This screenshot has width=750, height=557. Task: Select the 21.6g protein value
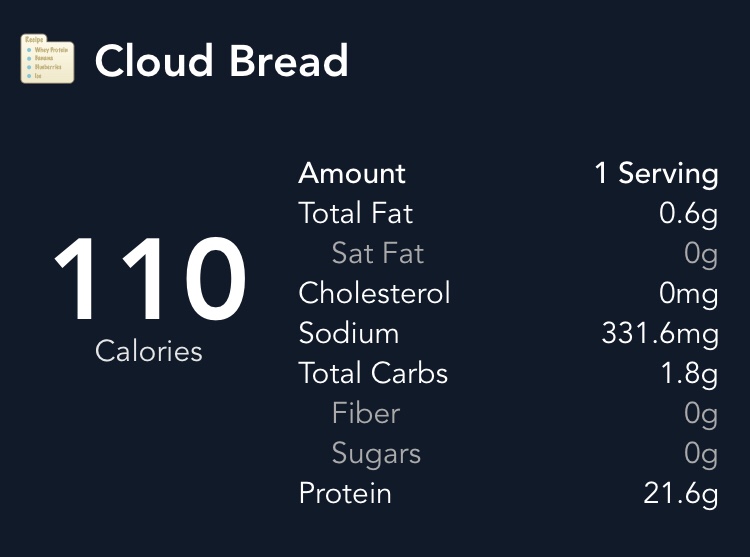(x=681, y=493)
